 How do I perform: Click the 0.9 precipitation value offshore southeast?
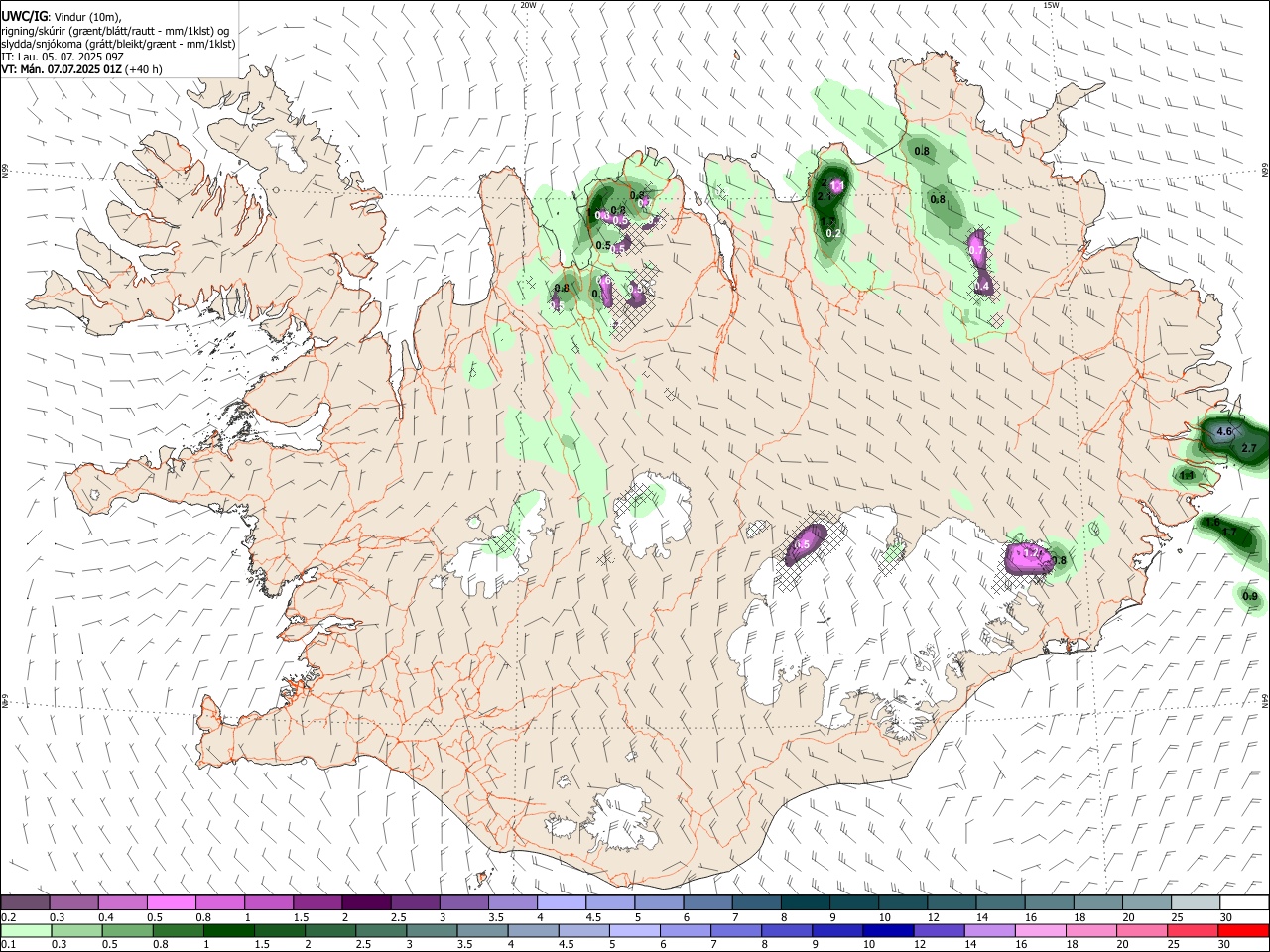point(1250,596)
